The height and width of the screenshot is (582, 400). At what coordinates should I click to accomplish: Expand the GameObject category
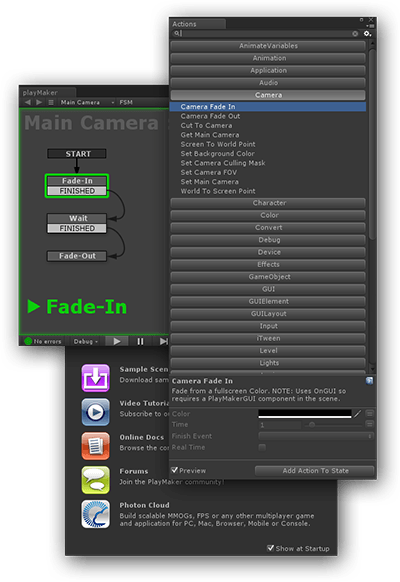(268, 277)
